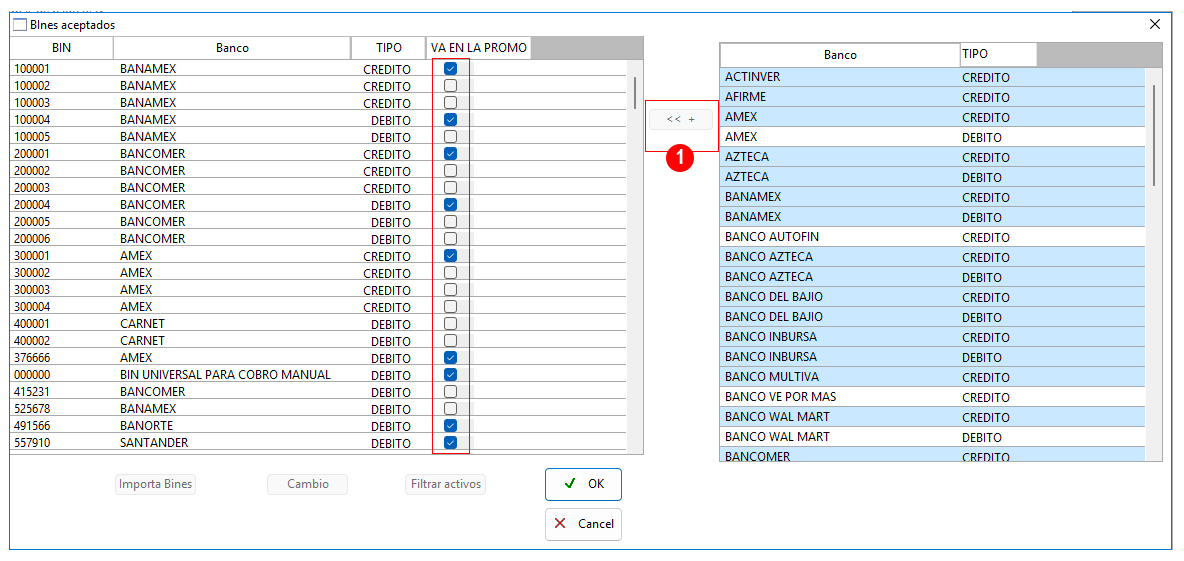Select BANCO VE POR MAS row

(933, 396)
